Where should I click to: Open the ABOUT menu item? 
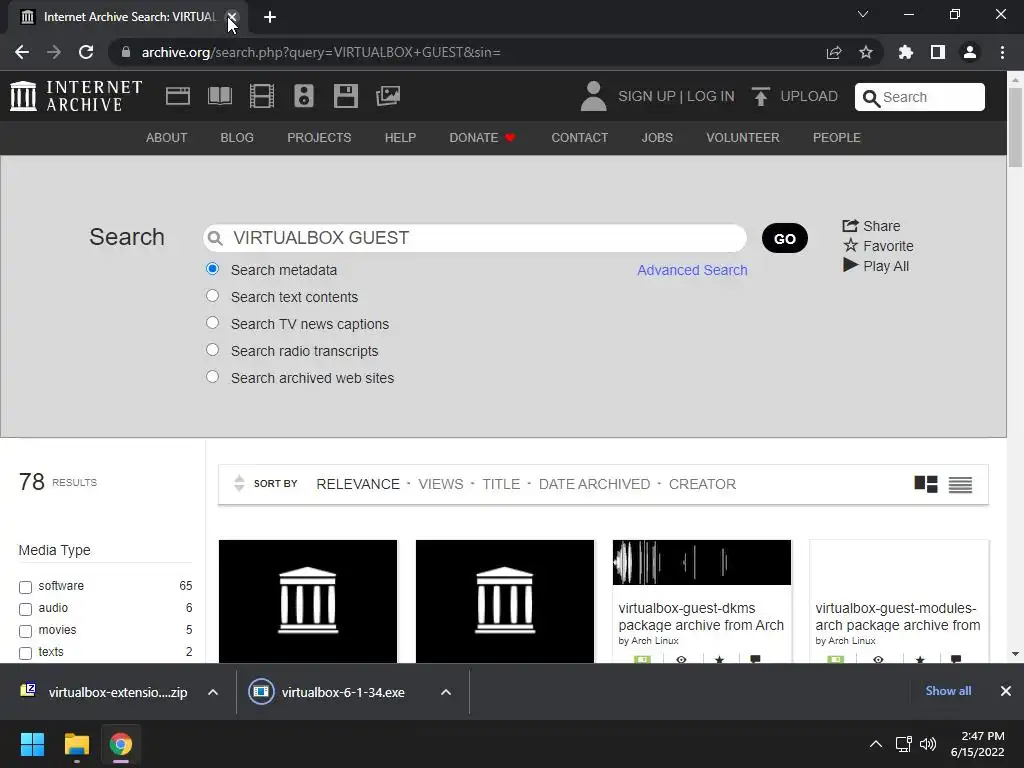pos(167,138)
